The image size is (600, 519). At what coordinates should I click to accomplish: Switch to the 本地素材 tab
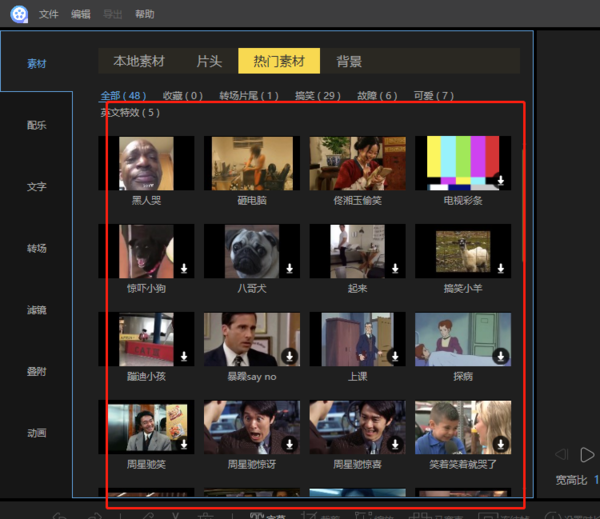point(139,61)
